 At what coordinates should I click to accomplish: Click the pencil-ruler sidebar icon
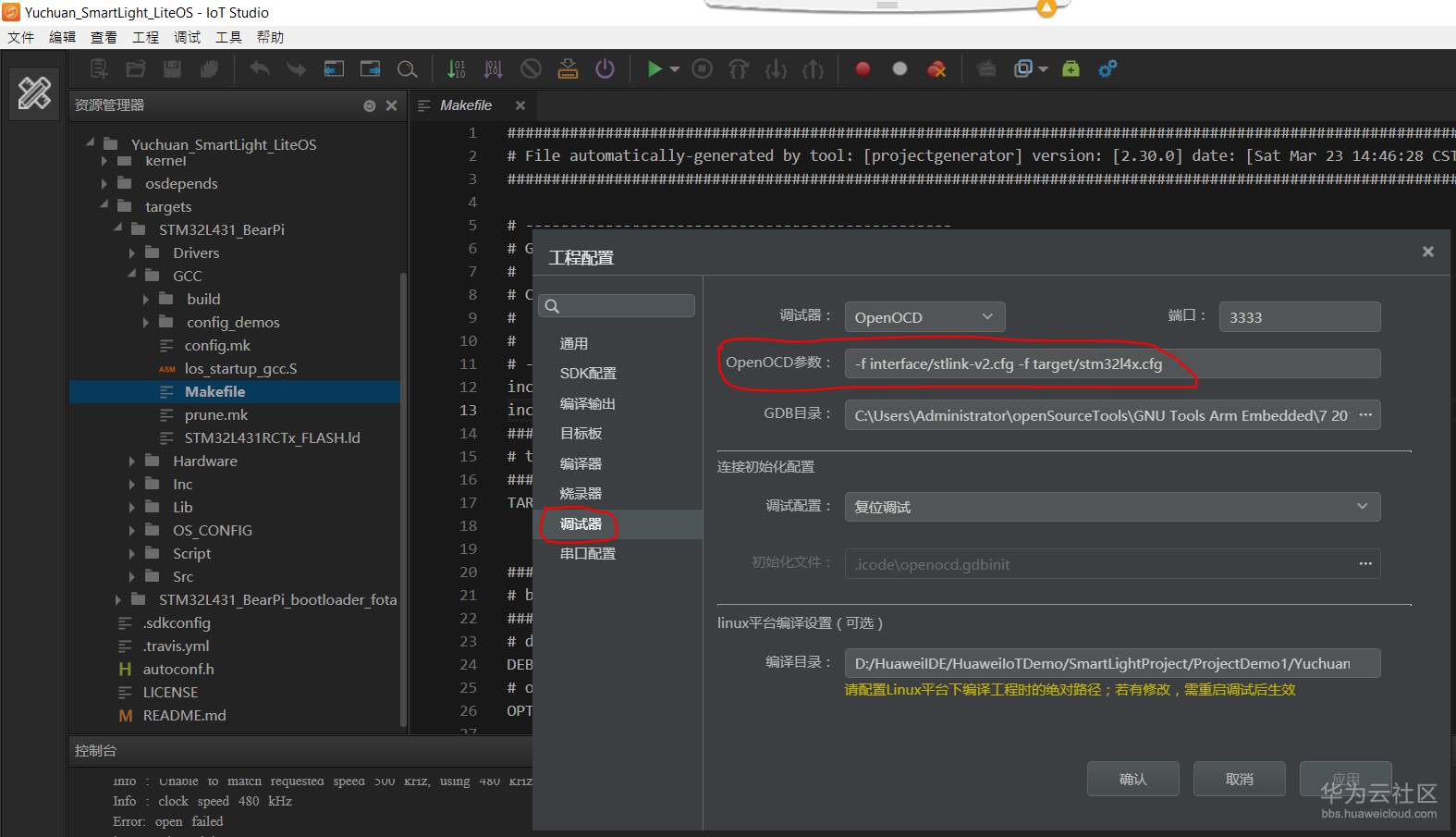pos(34,92)
